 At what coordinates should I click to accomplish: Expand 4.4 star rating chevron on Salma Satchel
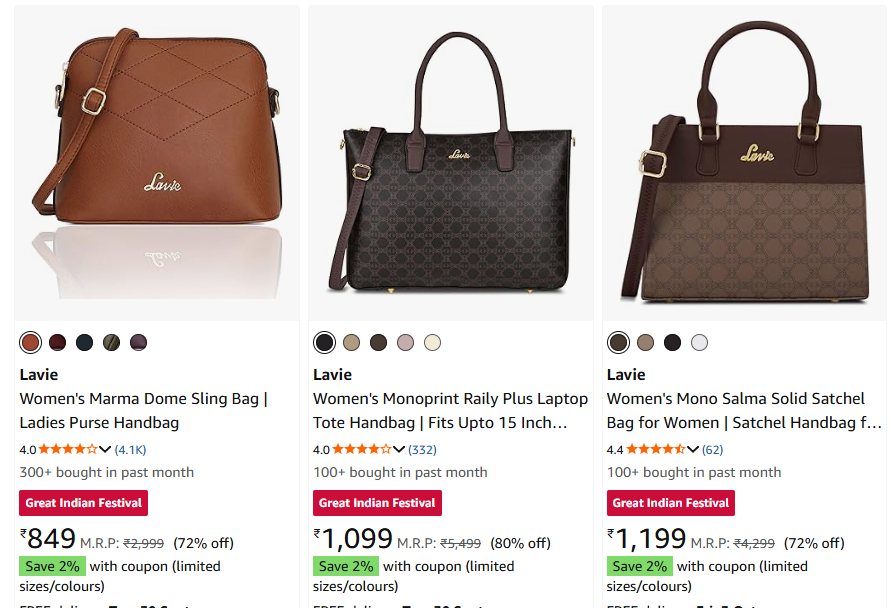(x=692, y=450)
